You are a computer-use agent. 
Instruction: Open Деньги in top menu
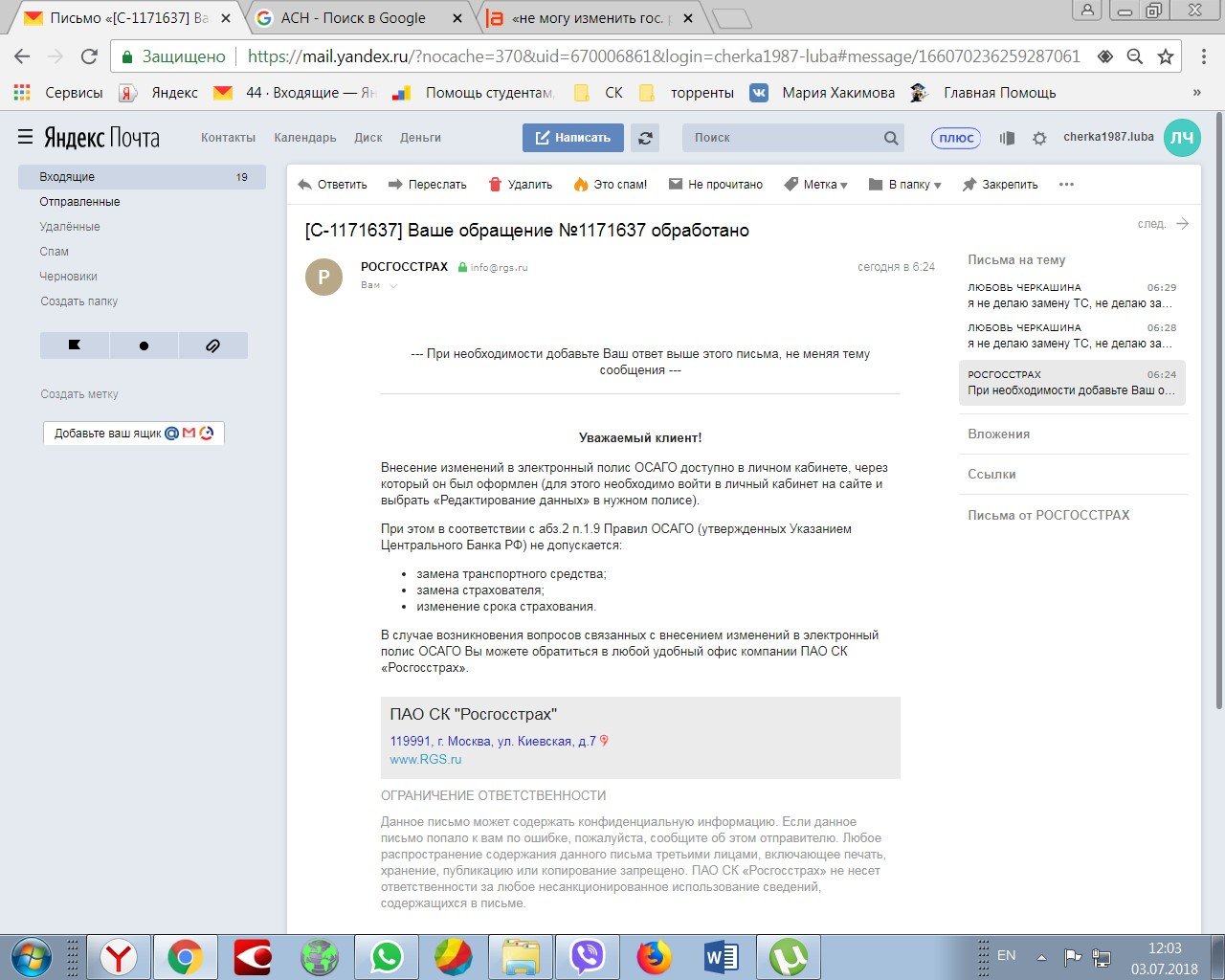421,138
